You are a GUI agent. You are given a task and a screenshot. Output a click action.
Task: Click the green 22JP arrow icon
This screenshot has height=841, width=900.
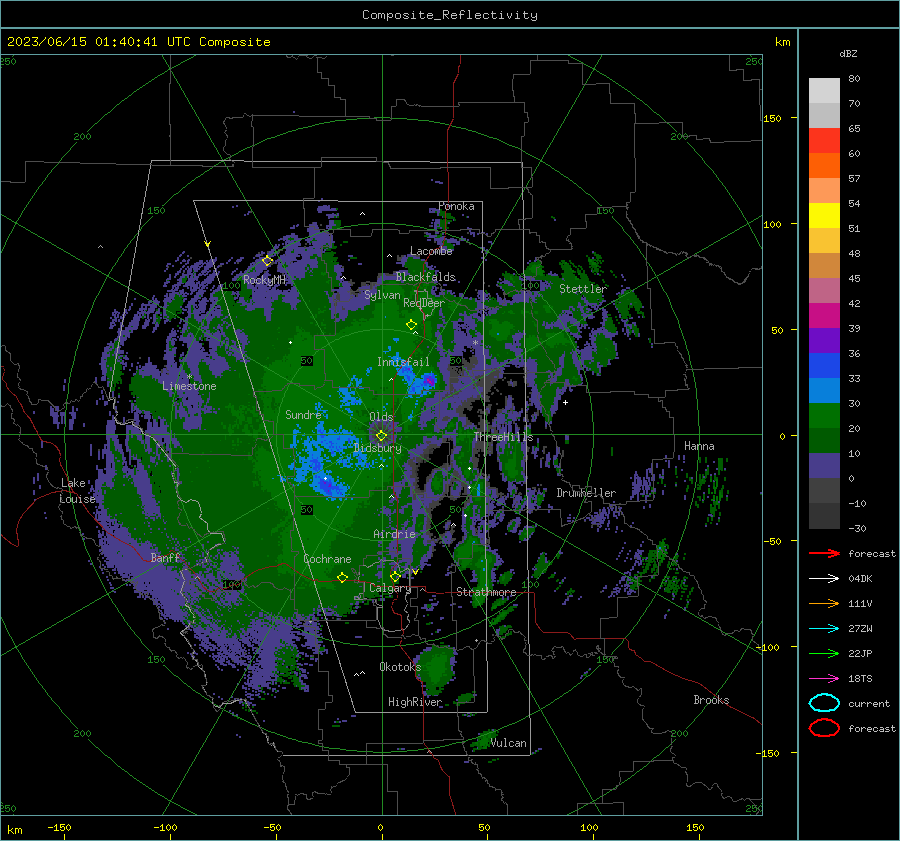pyautogui.click(x=824, y=653)
